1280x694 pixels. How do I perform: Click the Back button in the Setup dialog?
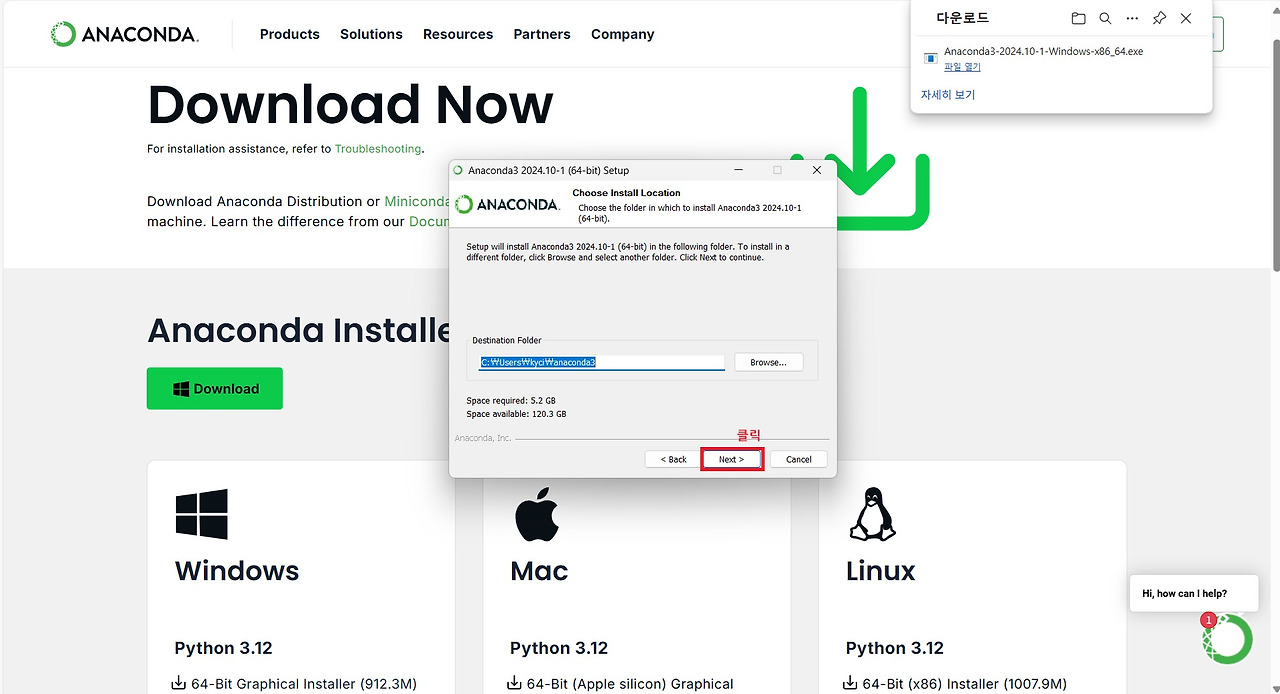(x=673, y=459)
